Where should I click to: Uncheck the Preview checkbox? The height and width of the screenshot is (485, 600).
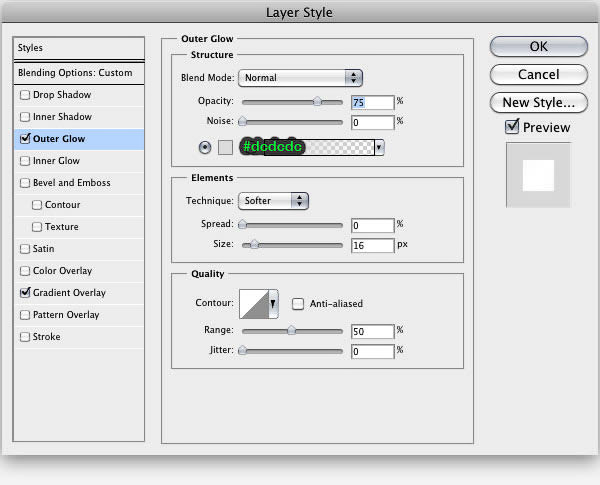click(512, 126)
